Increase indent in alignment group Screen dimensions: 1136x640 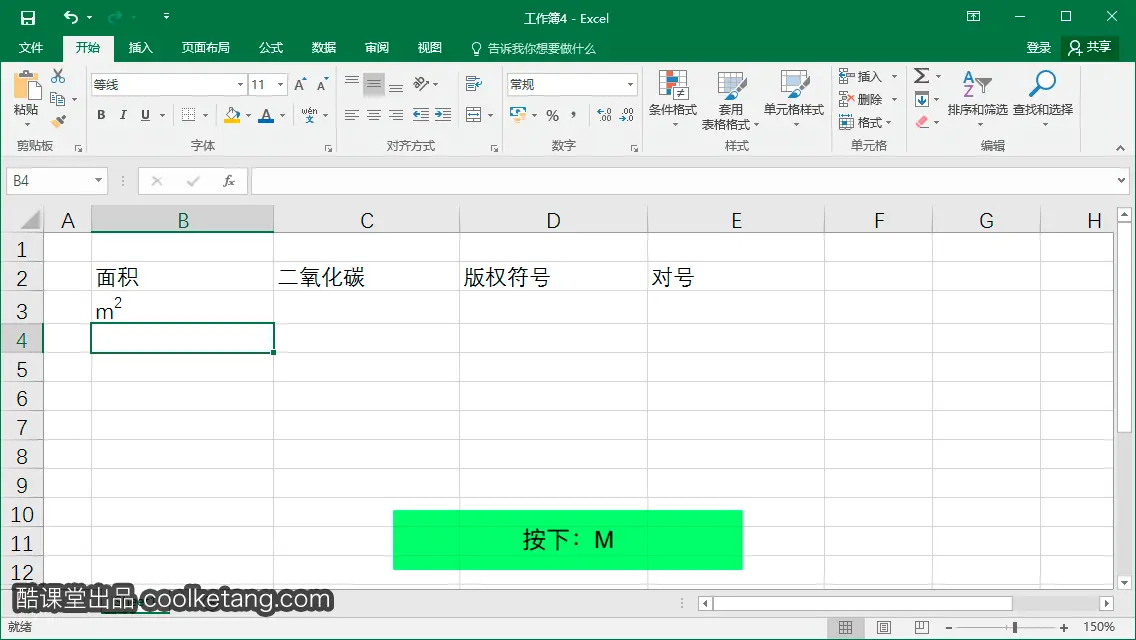click(x=443, y=115)
